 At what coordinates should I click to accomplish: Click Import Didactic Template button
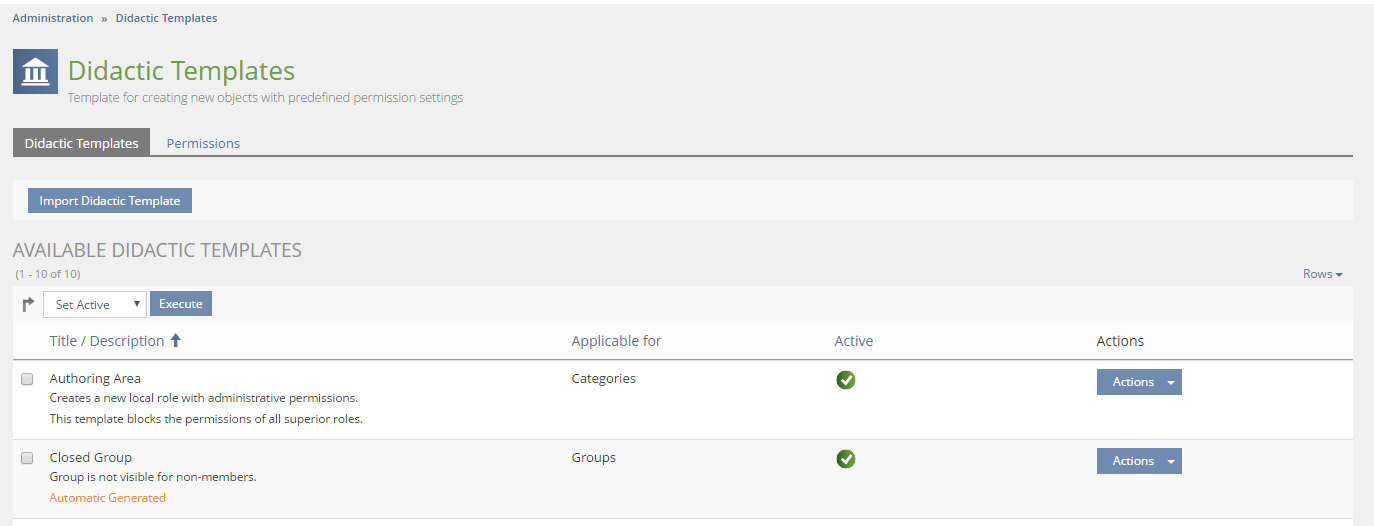click(x=110, y=201)
